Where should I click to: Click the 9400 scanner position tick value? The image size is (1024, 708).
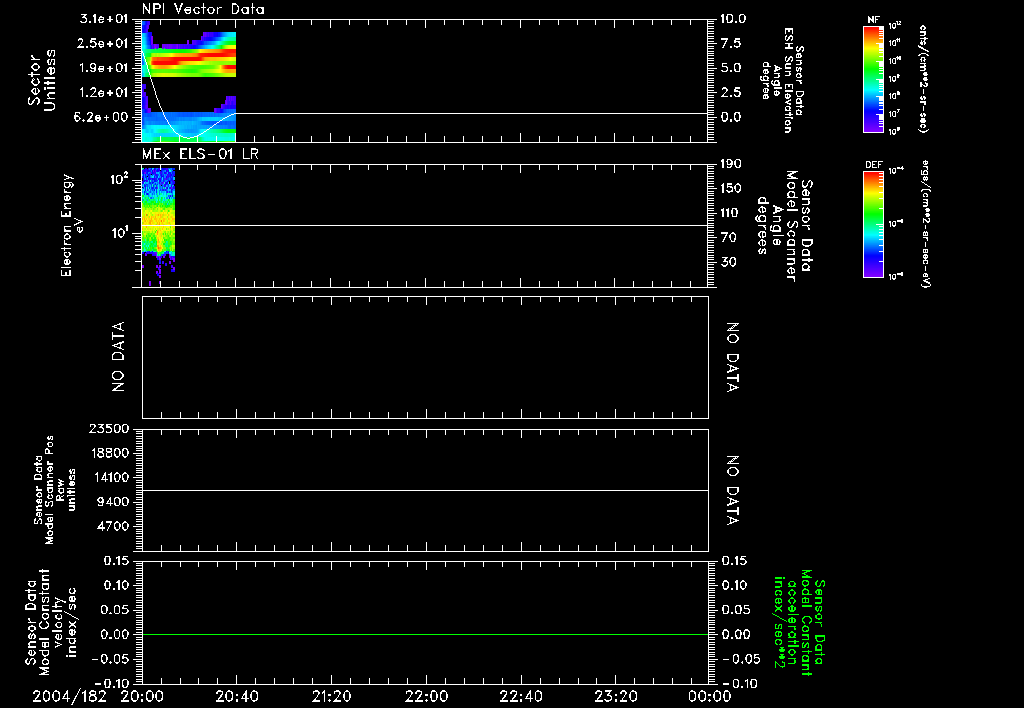(x=112, y=502)
